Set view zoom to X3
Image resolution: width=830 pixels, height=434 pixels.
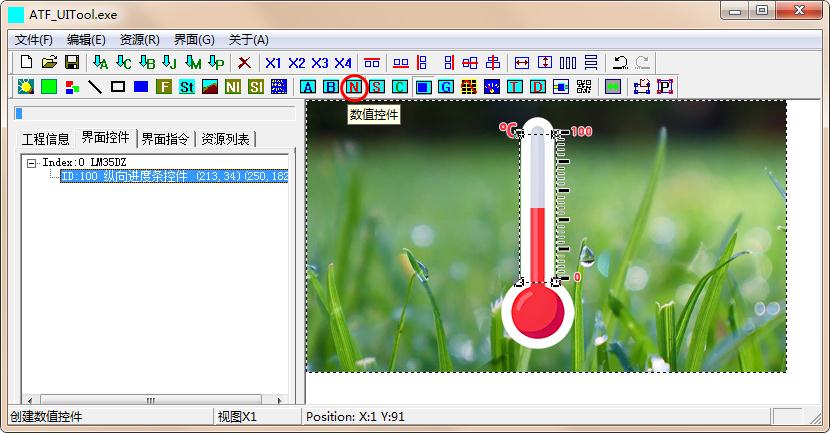(x=320, y=63)
